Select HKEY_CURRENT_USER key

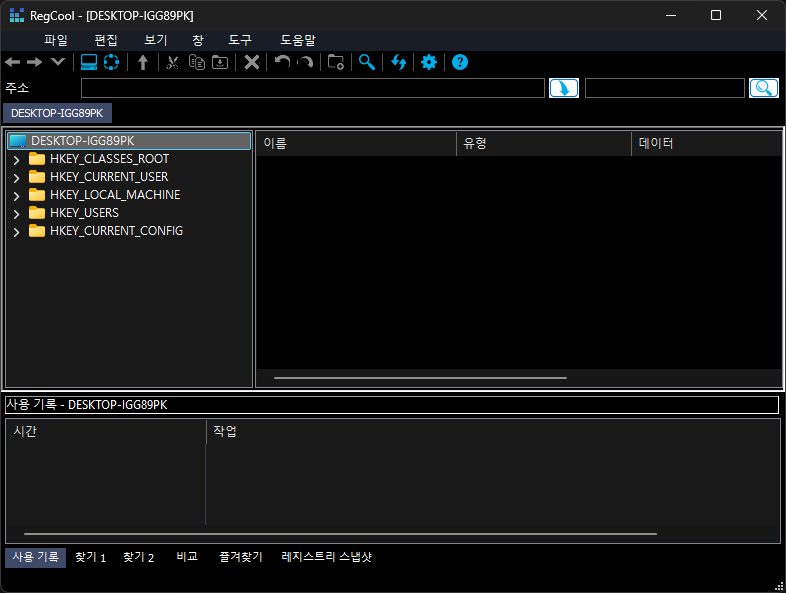point(109,177)
